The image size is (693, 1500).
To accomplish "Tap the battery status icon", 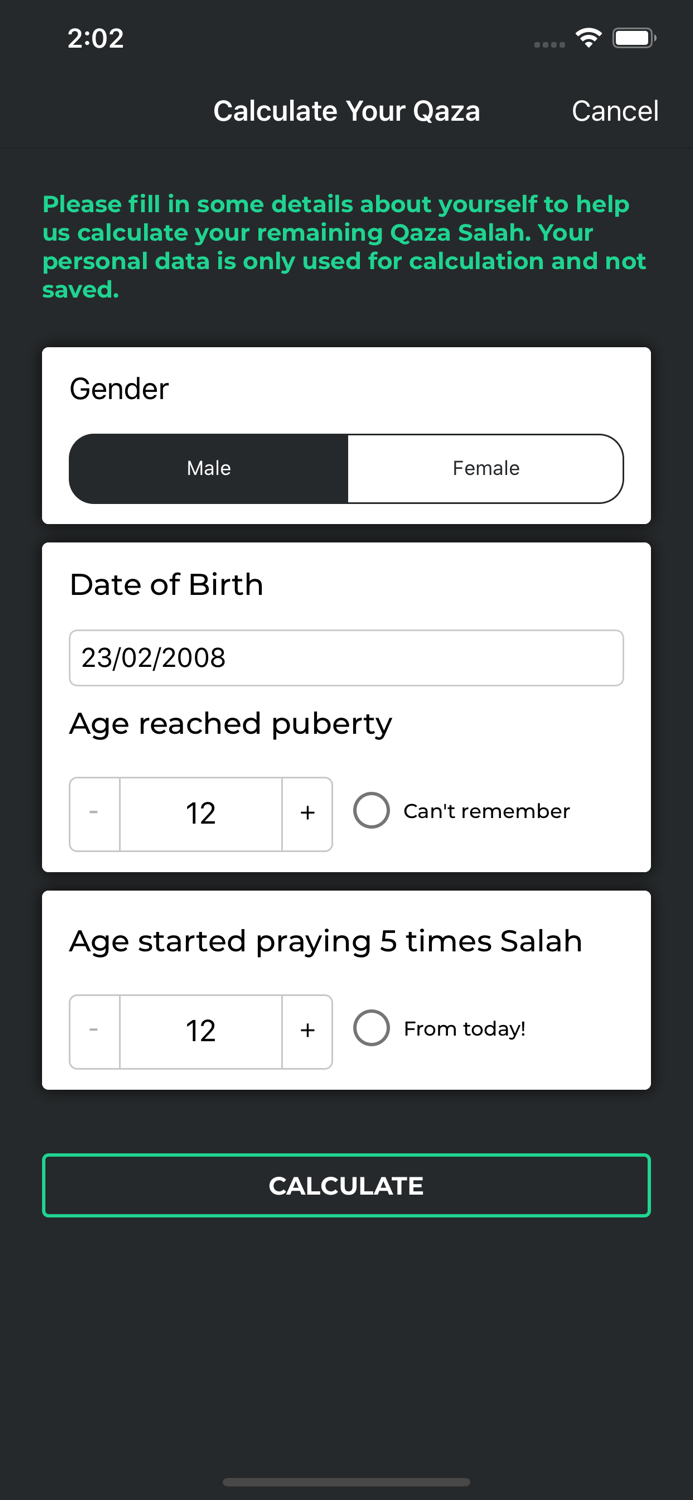I will [x=634, y=39].
